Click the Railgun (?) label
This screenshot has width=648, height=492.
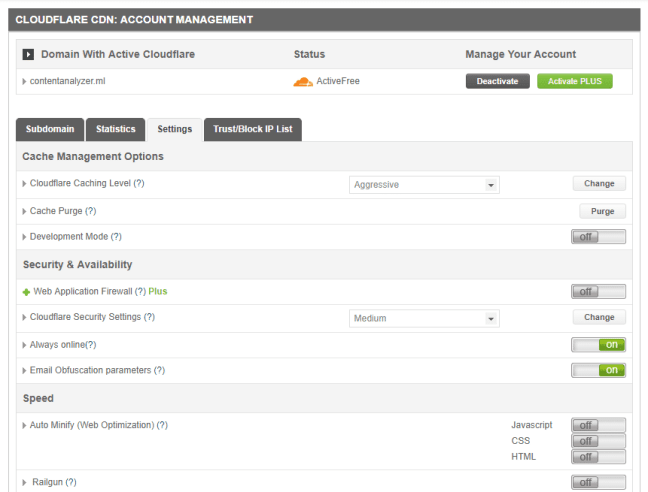pyautogui.click(x=55, y=482)
